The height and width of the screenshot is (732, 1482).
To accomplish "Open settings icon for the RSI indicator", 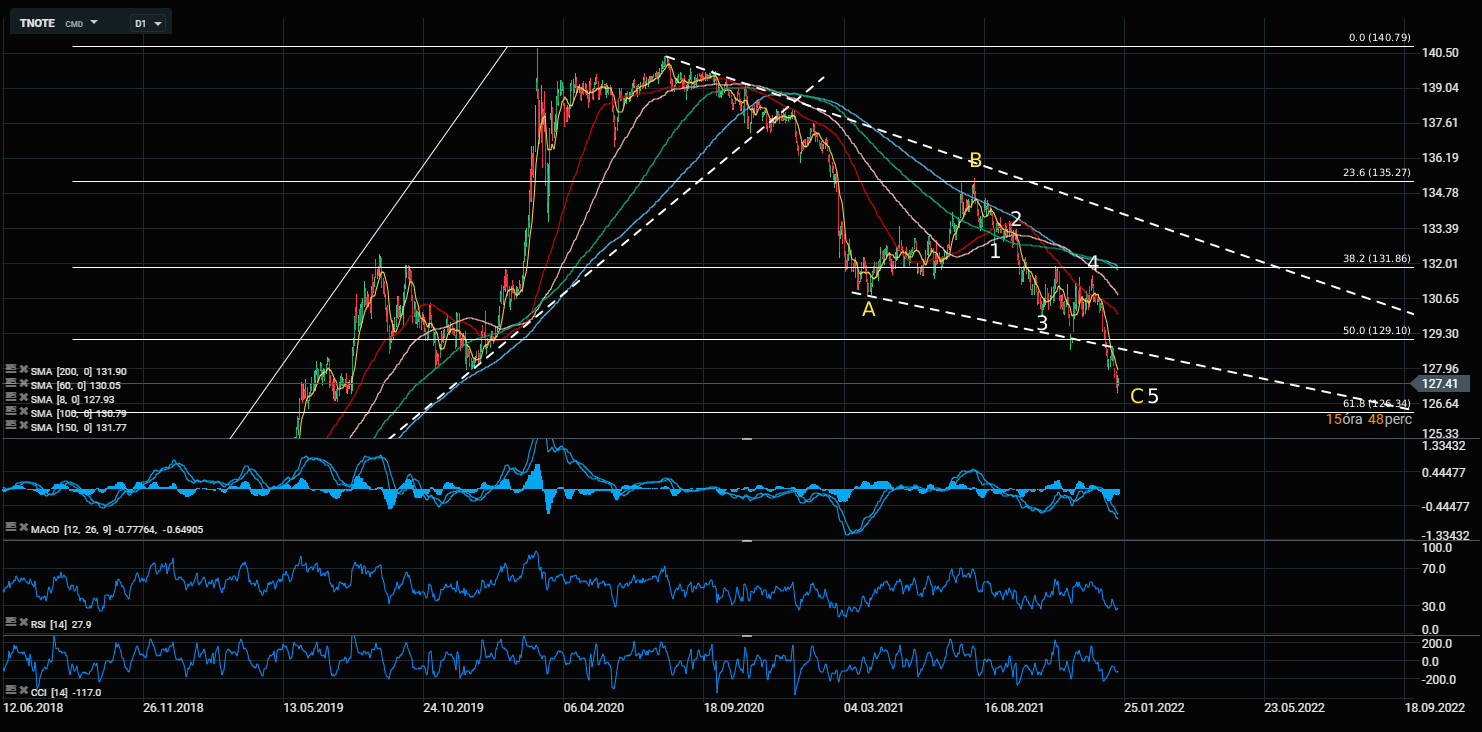I will pos(9,623).
